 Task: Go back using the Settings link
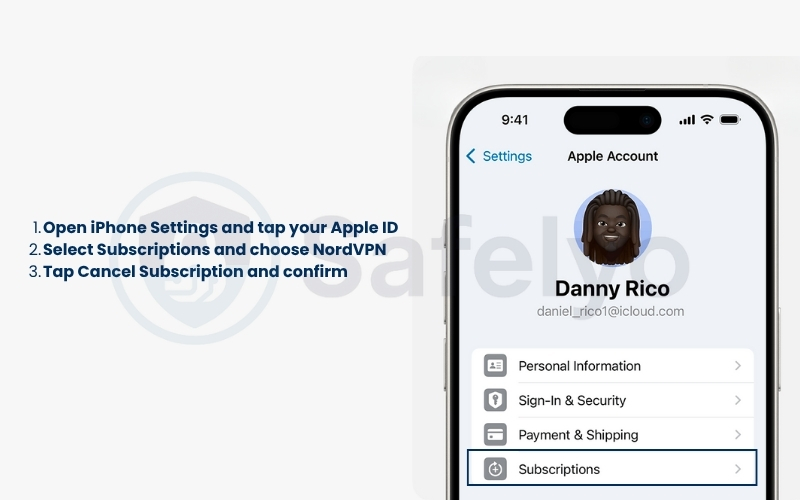[x=507, y=156]
